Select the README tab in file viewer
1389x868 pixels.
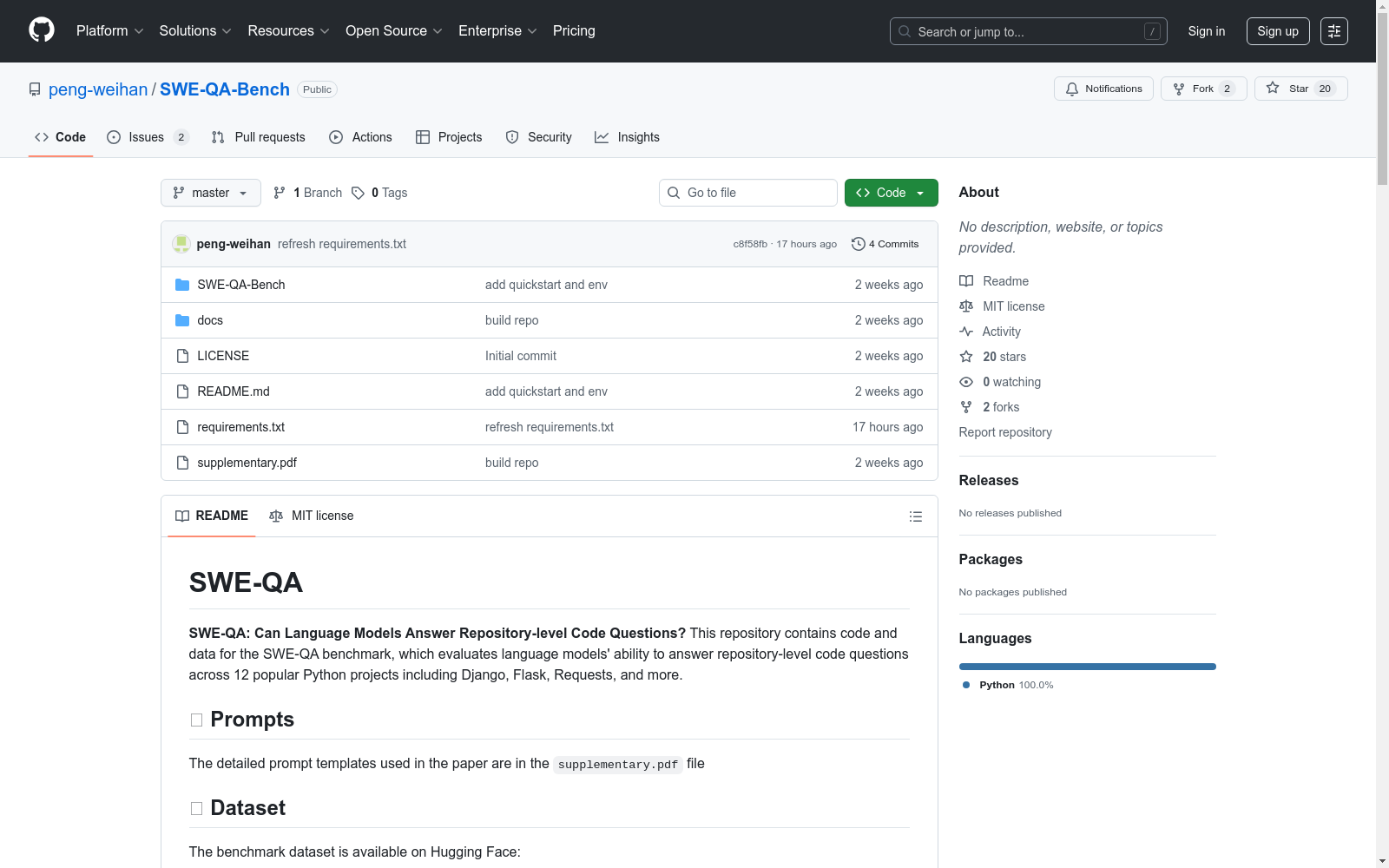(x=212, y=516)
